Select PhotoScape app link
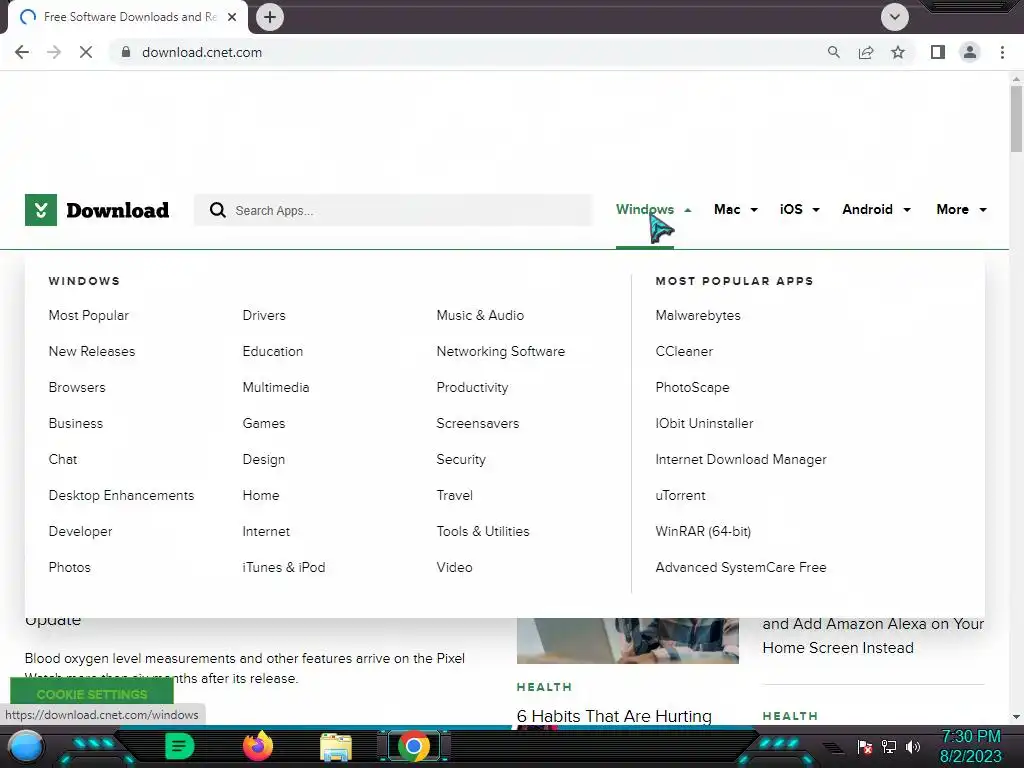 pyautogui.click(x=692, y=387)
